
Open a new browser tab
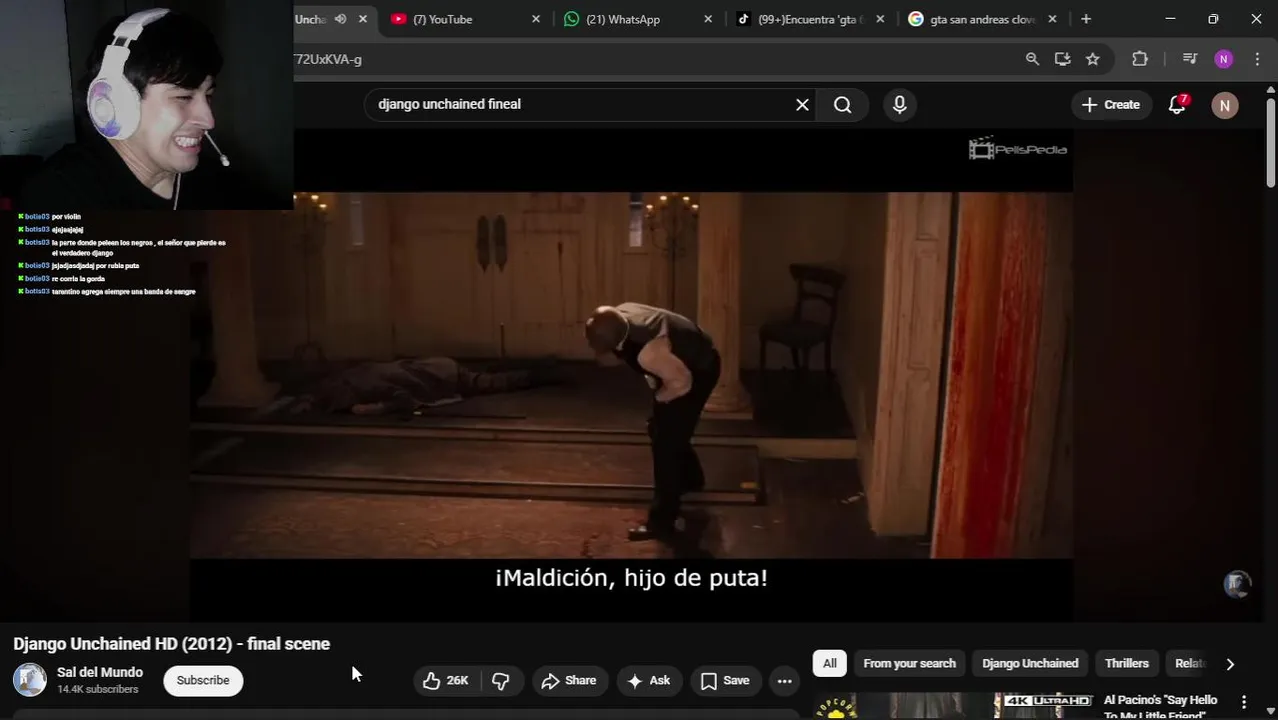coord(1086,19)
